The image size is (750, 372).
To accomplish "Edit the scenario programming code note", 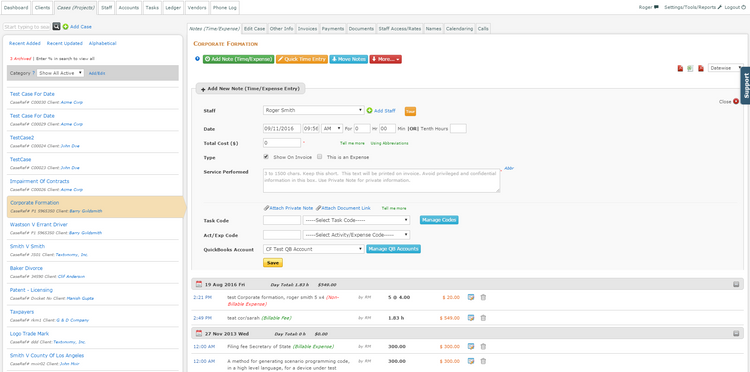I will [x=471, y=361].
